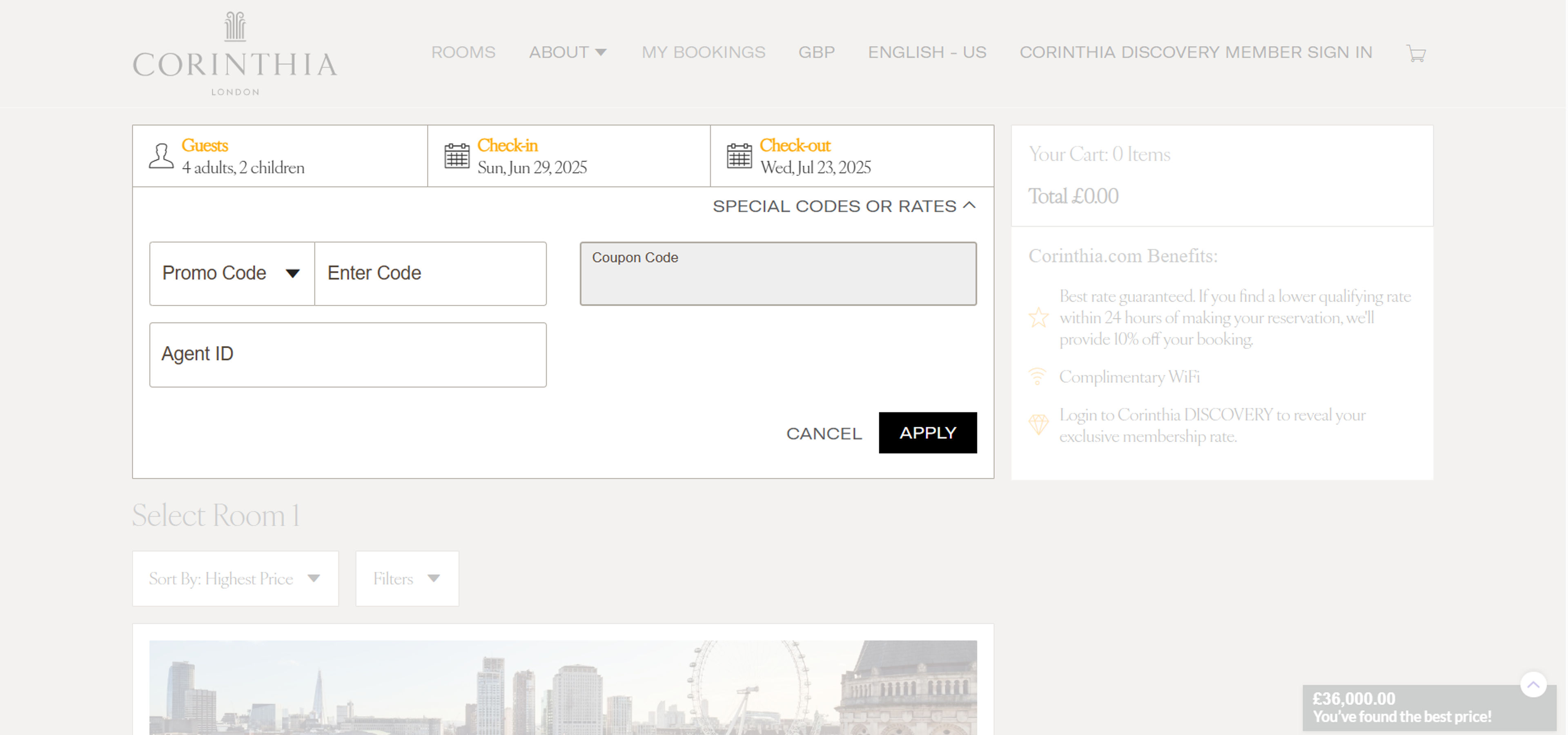Click the Total £0.00 text
The width and height of the screenshot is (1568, 735).
point(1073,197)
